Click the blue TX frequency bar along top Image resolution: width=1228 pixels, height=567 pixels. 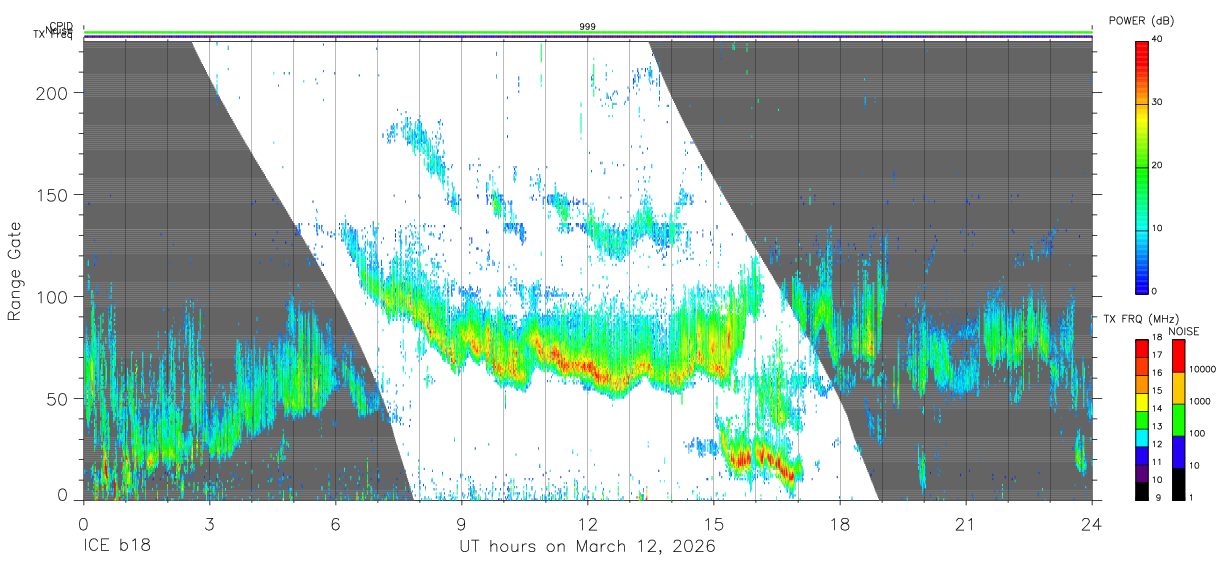coord(588,38)
